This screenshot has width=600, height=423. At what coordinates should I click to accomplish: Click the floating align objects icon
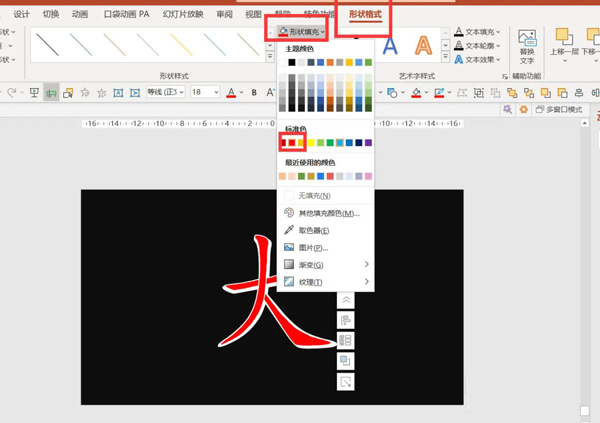click(345, 320)
